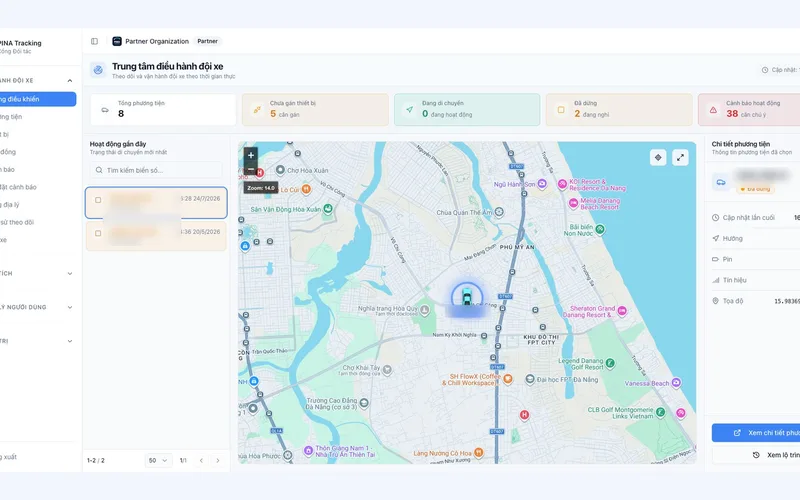Click SH FlowX Coffee marker icon
The image size is (800, 500).
click(508, 379)
